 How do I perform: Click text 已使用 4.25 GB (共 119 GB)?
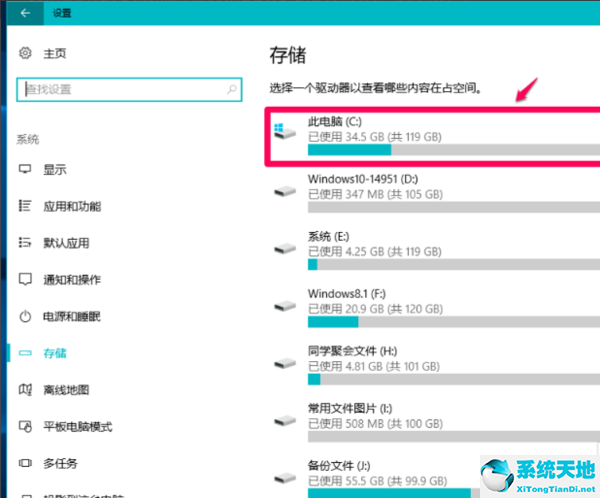pos(375,251)
